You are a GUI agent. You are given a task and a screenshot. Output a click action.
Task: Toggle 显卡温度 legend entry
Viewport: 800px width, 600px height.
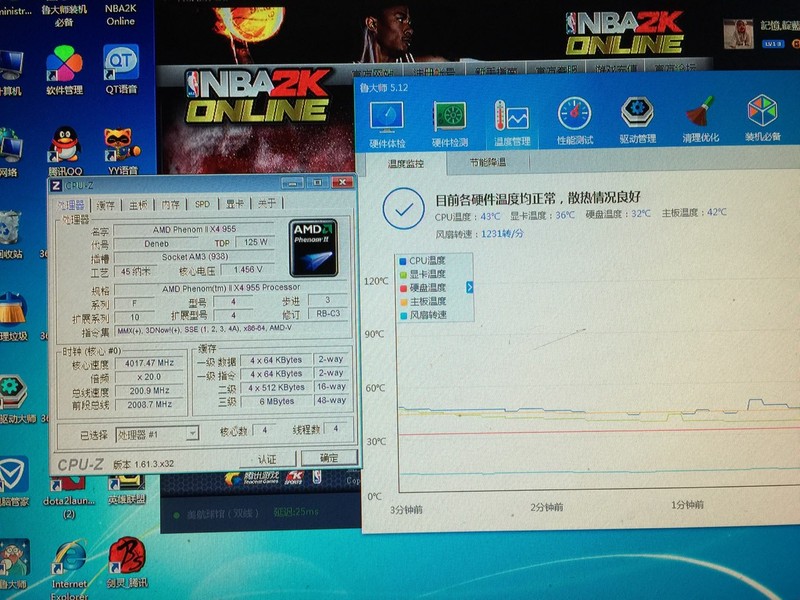(x=422, y=274)
